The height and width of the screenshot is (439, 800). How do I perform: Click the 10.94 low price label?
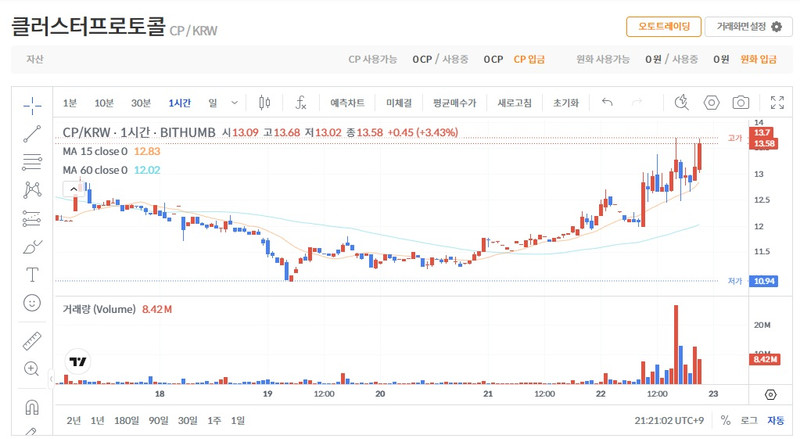pos(764,281)
